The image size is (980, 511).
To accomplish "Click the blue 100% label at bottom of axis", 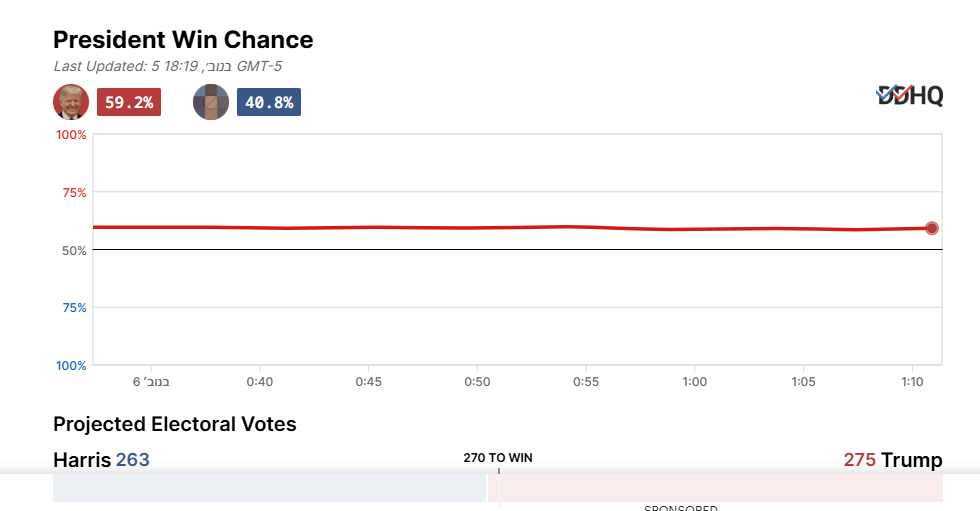I will 71,365.
